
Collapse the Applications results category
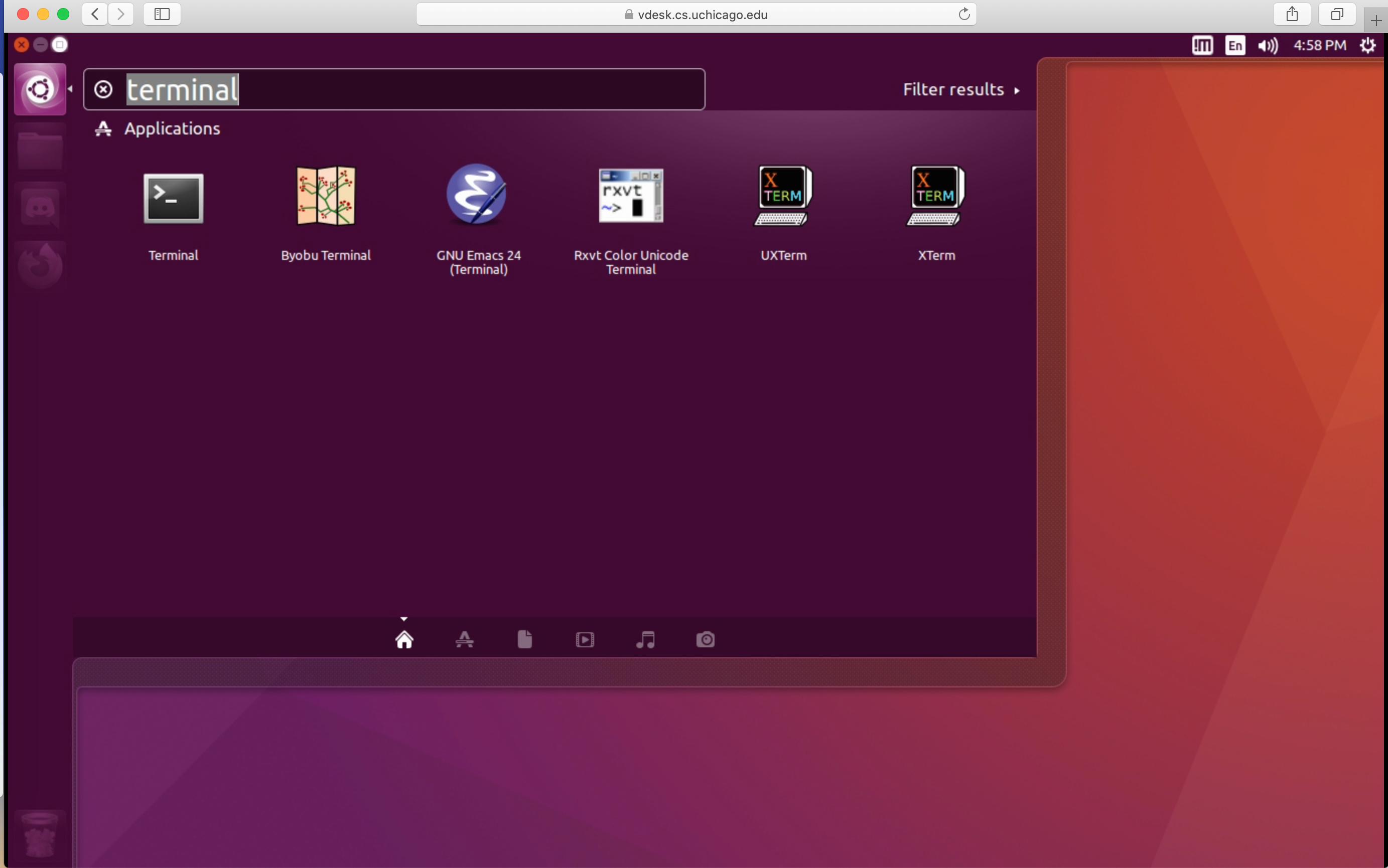[171, 128]
